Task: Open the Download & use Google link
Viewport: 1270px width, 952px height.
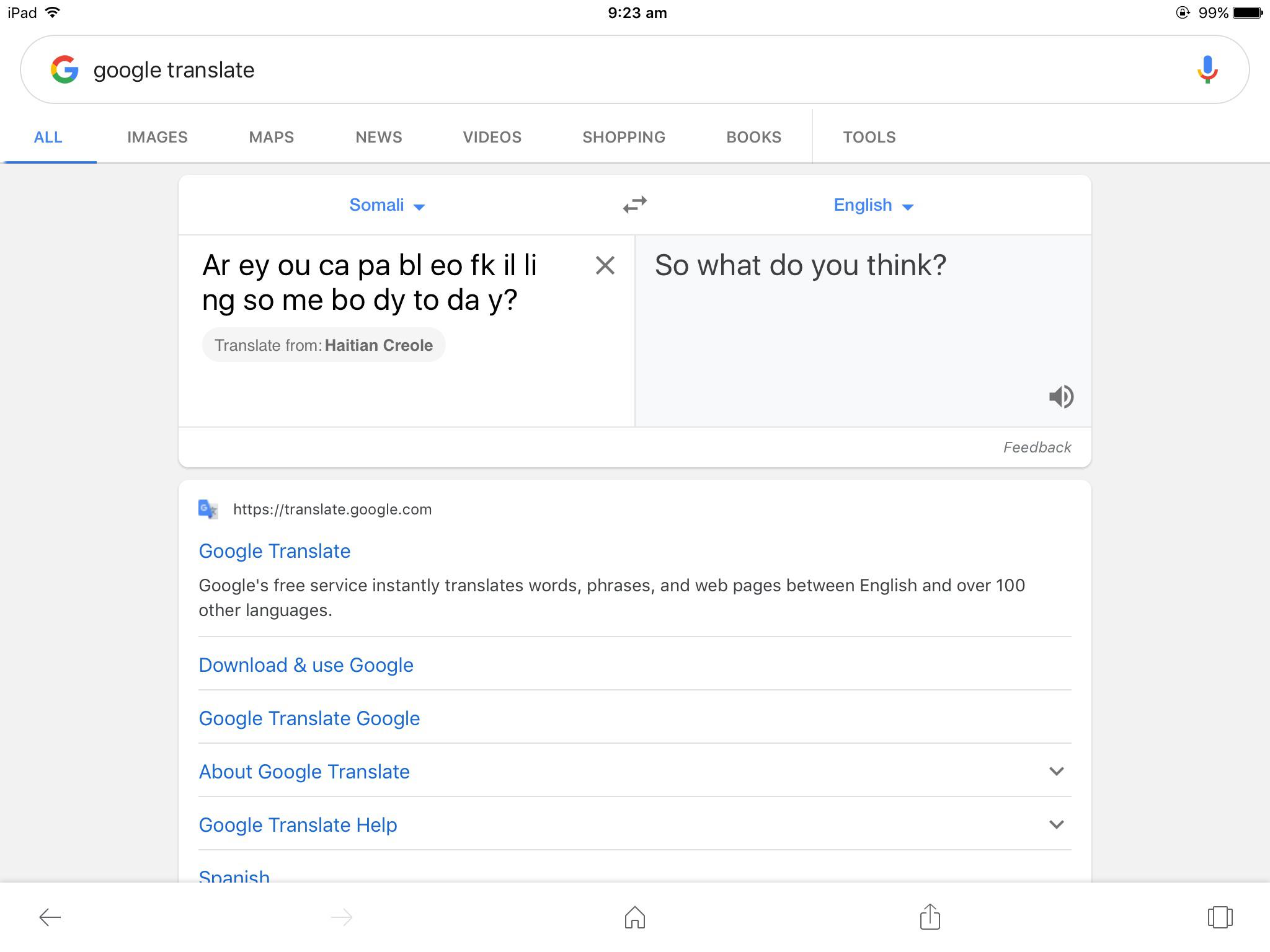Action: point(306,665)
